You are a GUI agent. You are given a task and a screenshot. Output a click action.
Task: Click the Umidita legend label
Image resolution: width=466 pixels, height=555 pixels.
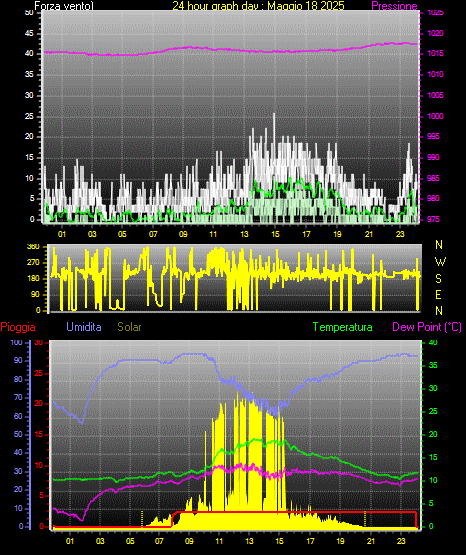84,327
